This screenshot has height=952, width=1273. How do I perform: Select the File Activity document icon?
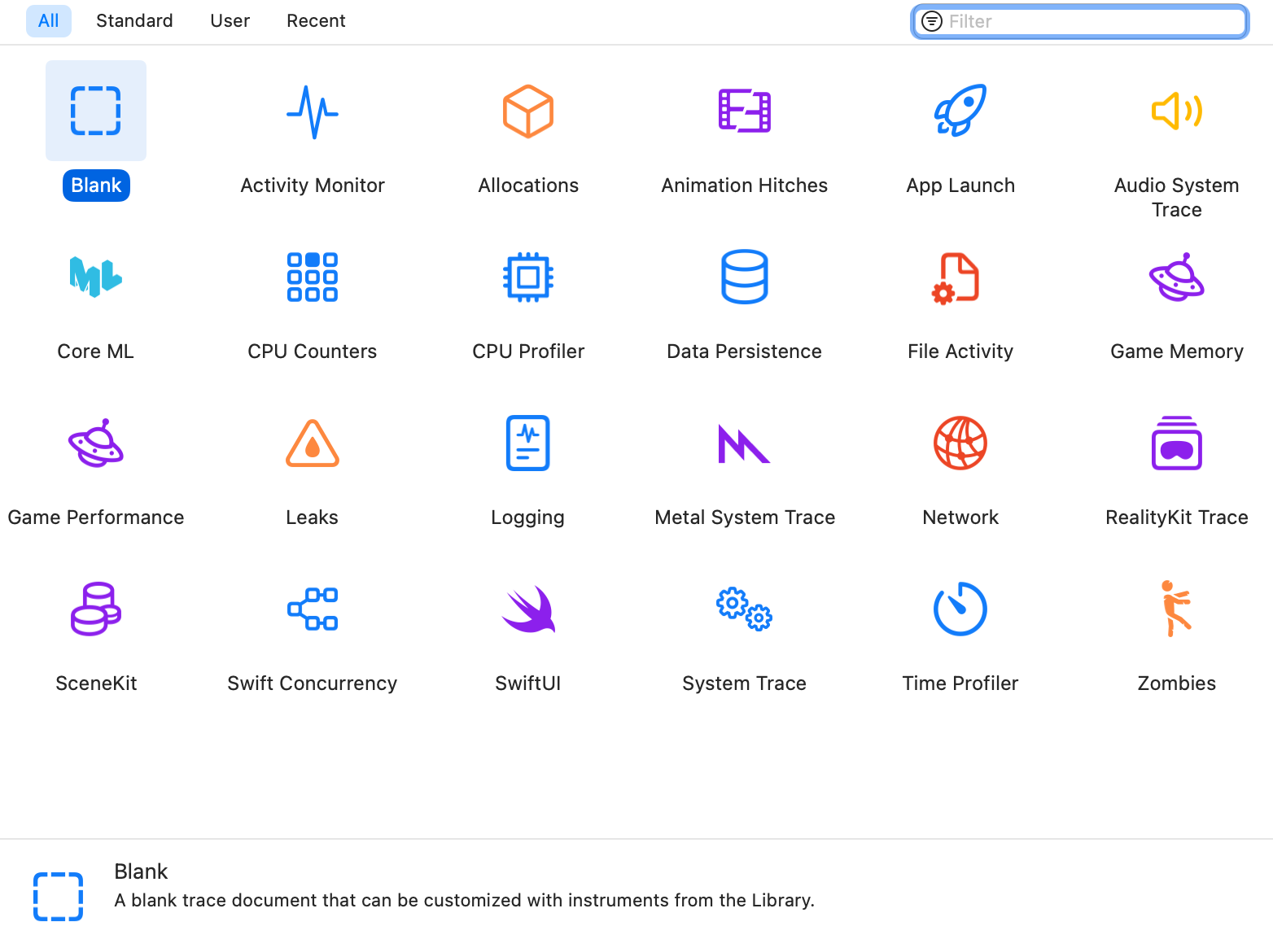click(x=956, y=278)
